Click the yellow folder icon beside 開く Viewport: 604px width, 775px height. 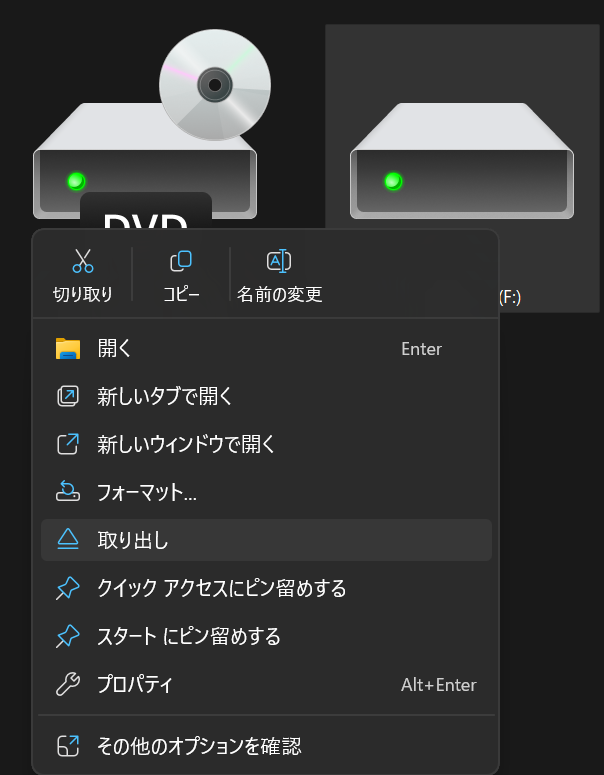click(x=68, y=349)
